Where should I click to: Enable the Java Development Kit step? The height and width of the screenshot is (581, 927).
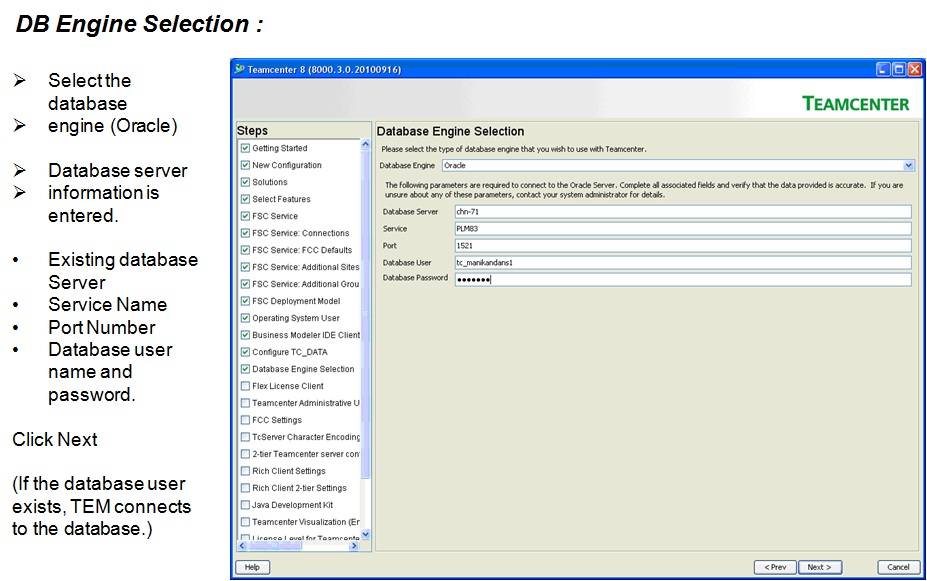click(x=243, y=504)
